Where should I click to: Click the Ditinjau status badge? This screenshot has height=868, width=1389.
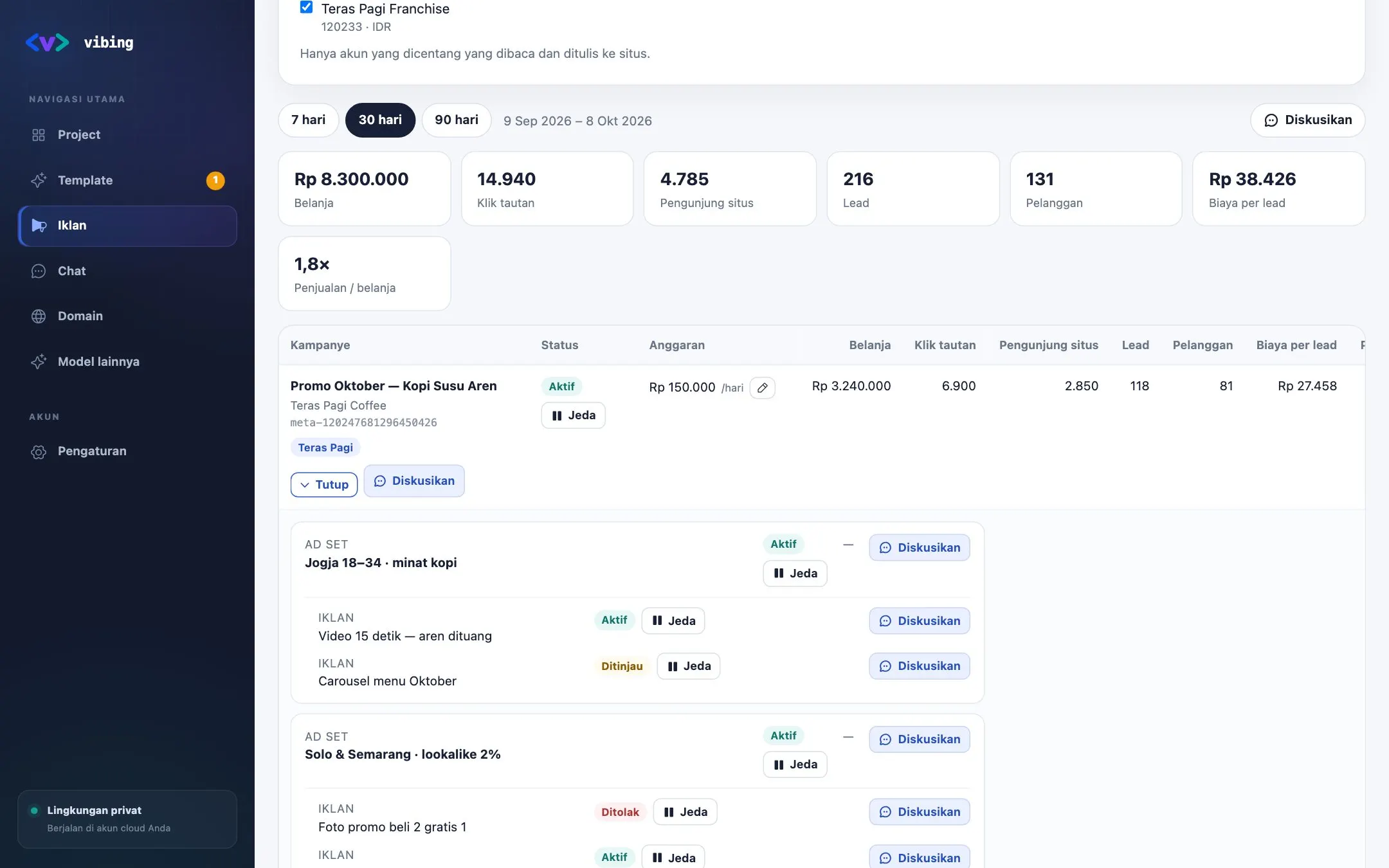(622, 666)
